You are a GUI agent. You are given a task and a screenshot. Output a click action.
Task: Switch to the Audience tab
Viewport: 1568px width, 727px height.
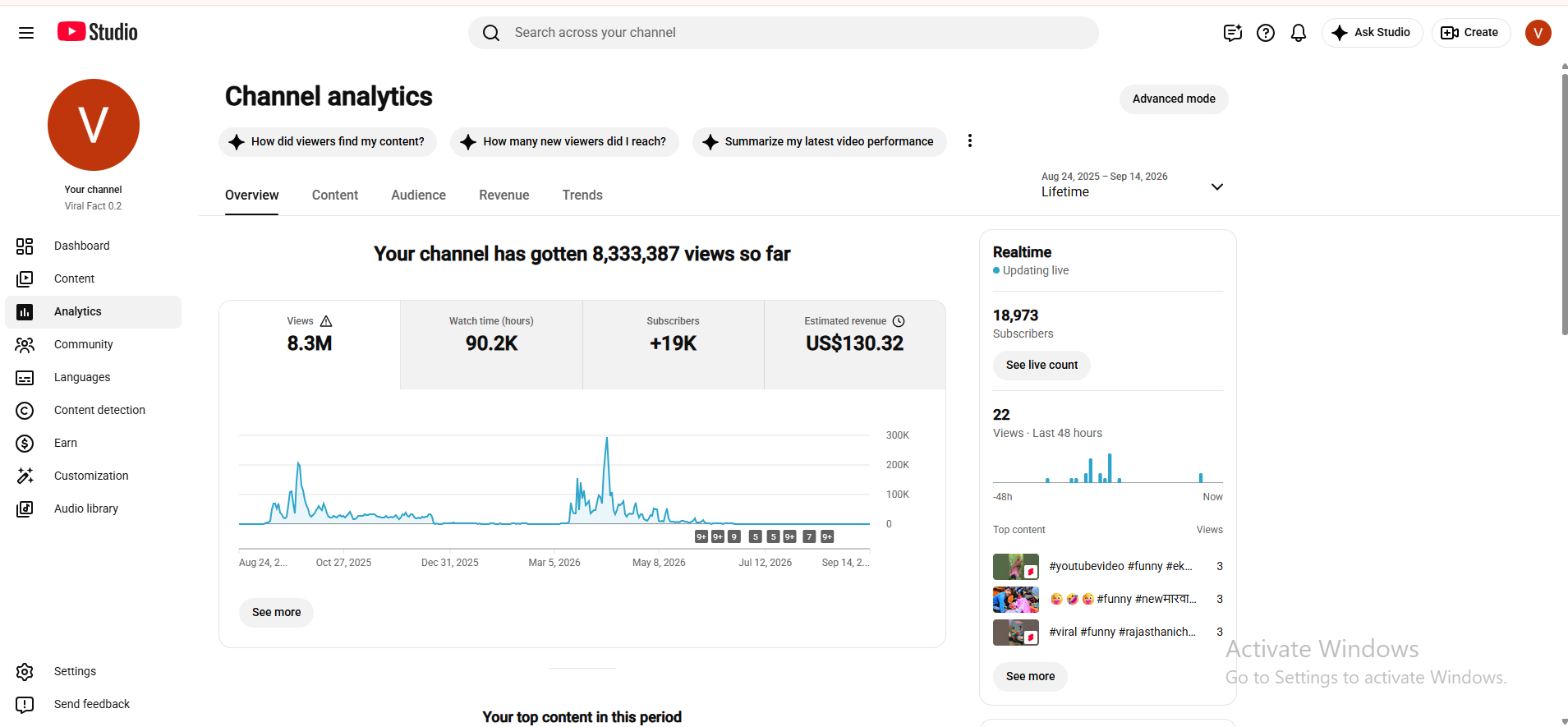click(418, 196)
